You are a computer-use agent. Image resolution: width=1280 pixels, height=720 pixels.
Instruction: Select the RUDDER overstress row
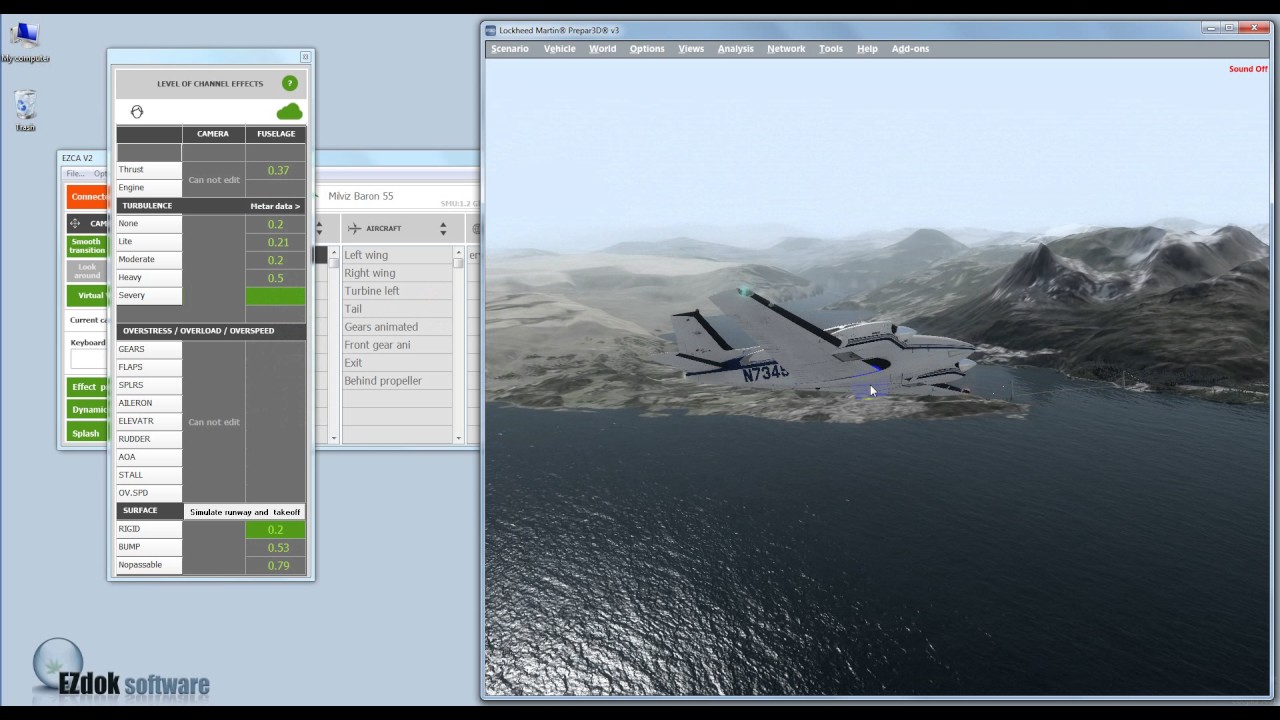tap(149, 440)
